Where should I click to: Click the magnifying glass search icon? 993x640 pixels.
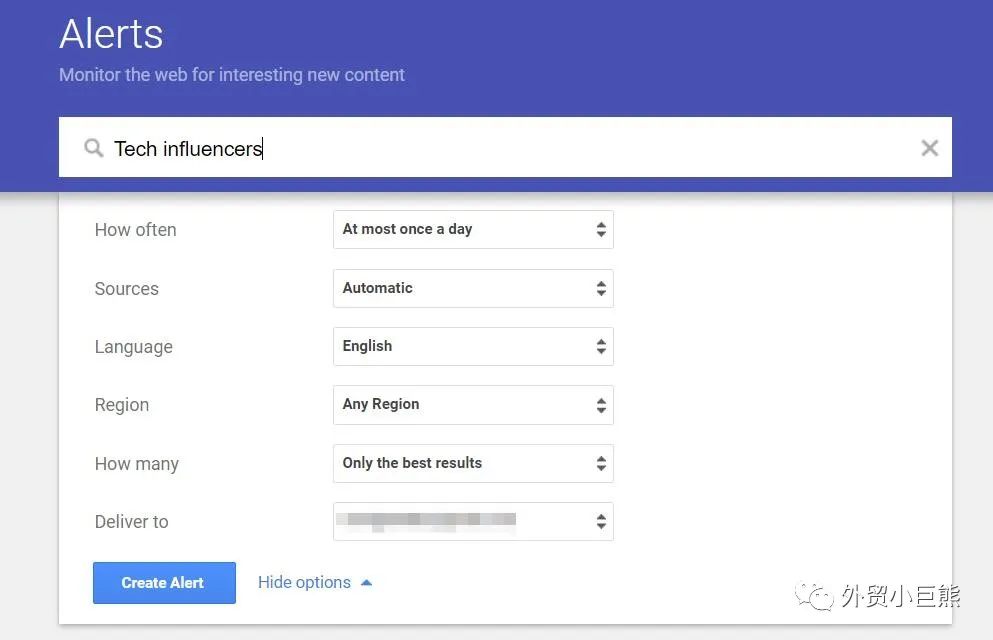click(x=94, y=148)
